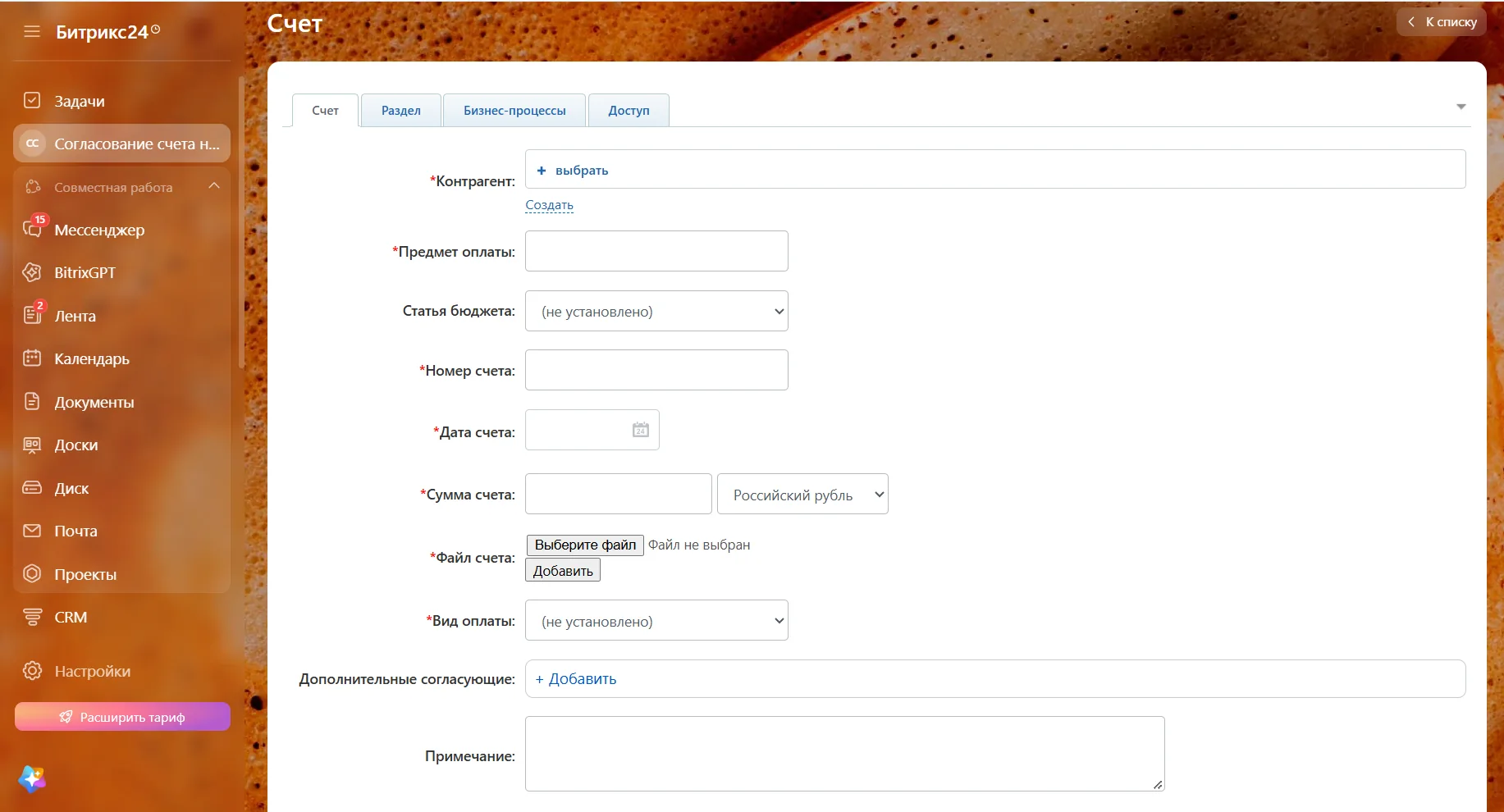Go back via К списку button
1504x812 pixels.
1442,22
